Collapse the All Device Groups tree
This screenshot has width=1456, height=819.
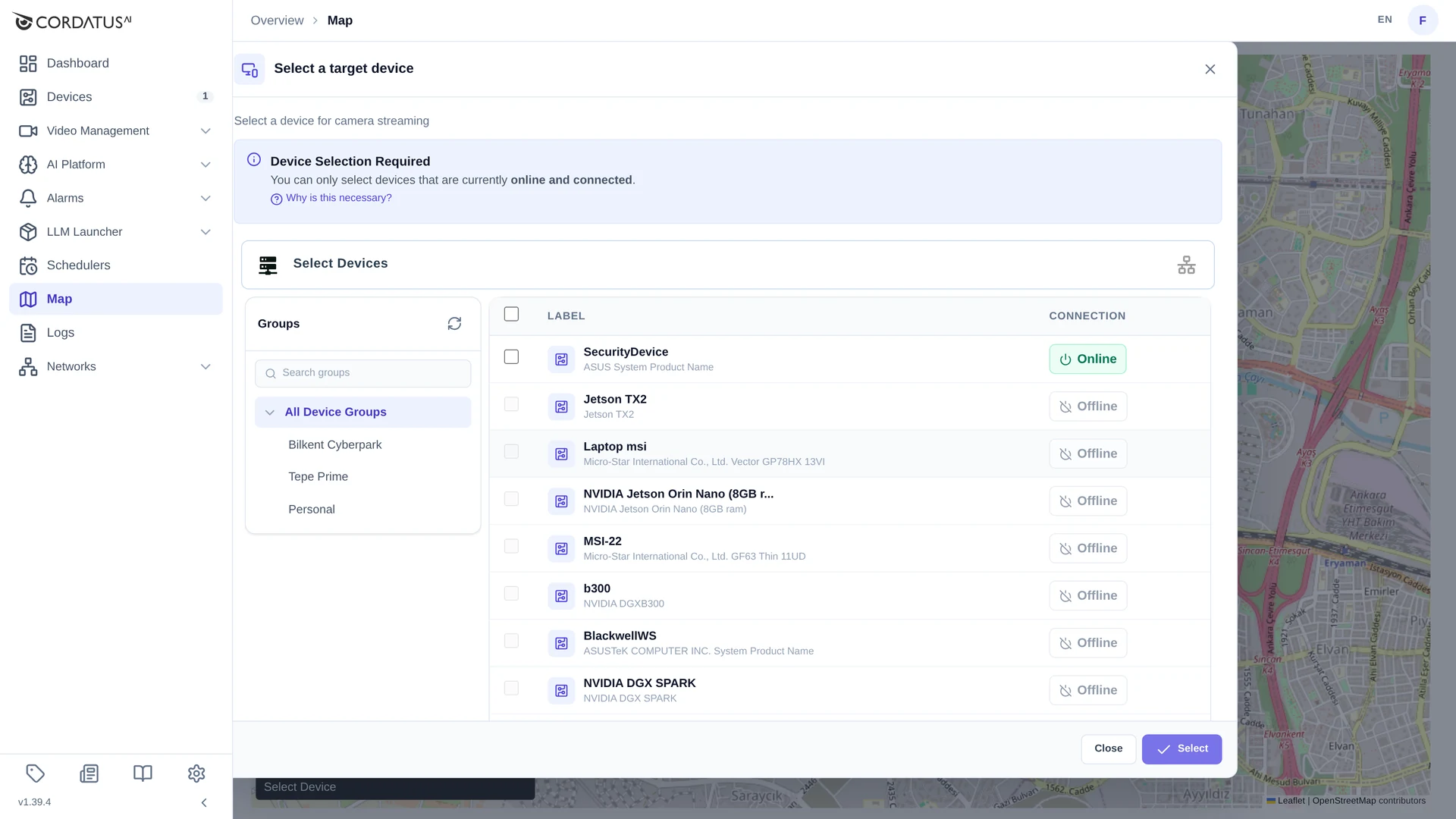pos(270,413)
